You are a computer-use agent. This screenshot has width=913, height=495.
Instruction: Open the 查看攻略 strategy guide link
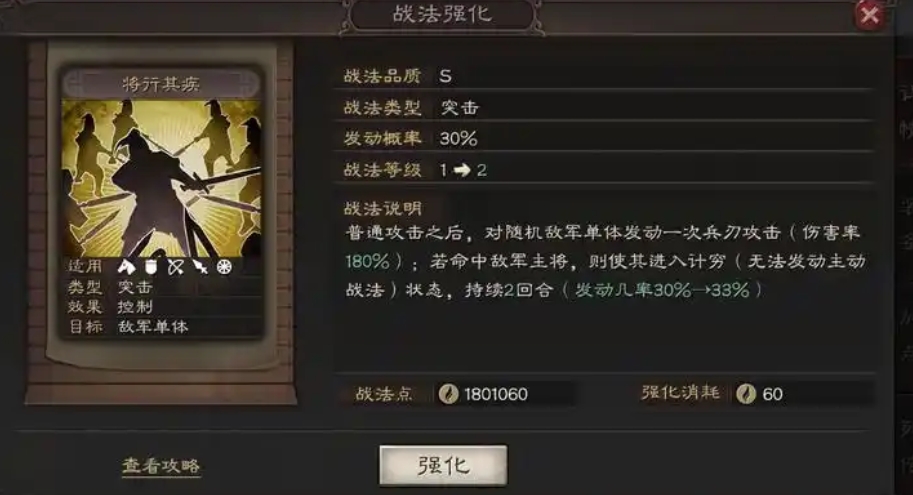click(x=161, y=466)
